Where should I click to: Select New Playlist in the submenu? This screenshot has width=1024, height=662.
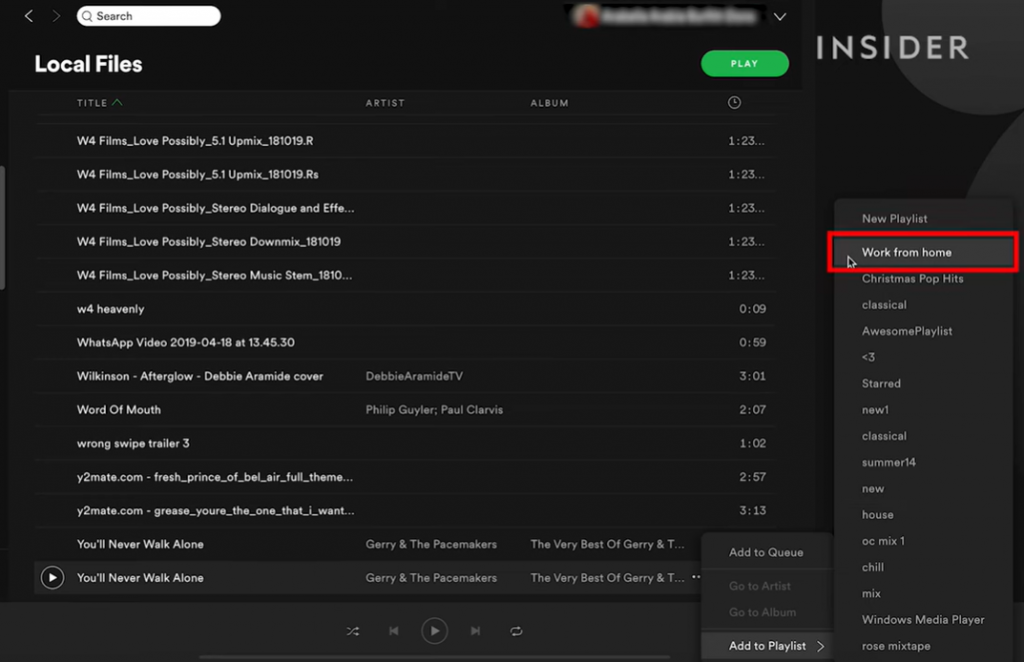click(894, 219)
